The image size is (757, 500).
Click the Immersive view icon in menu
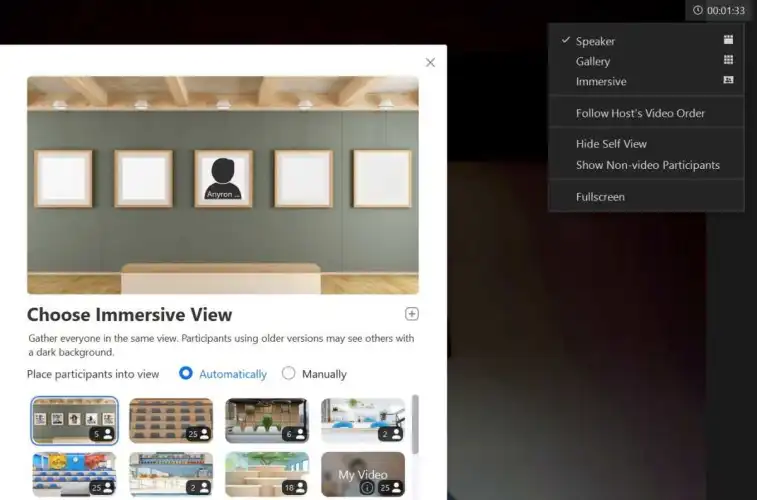tap(728, 81)
